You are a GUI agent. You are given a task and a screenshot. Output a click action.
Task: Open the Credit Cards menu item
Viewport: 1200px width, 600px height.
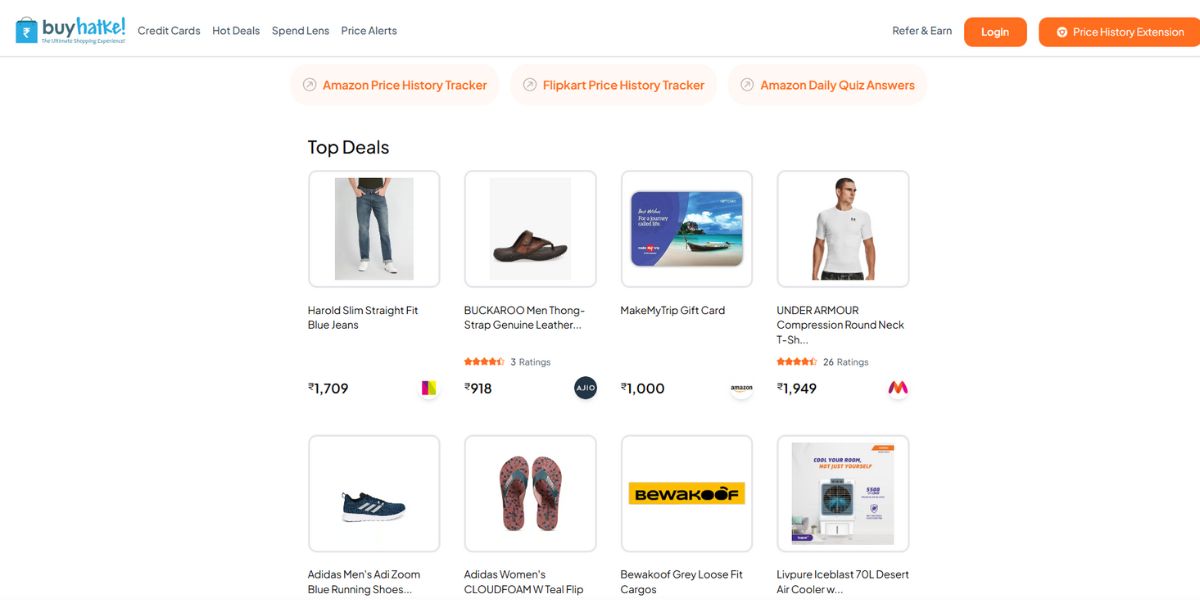click(168, 31)
